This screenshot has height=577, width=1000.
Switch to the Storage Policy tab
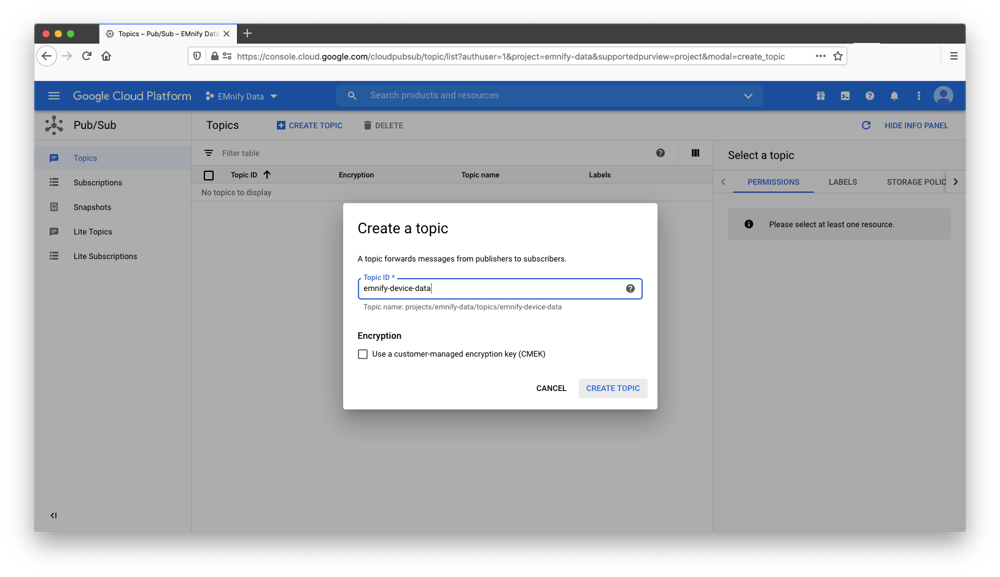(916, 182)
